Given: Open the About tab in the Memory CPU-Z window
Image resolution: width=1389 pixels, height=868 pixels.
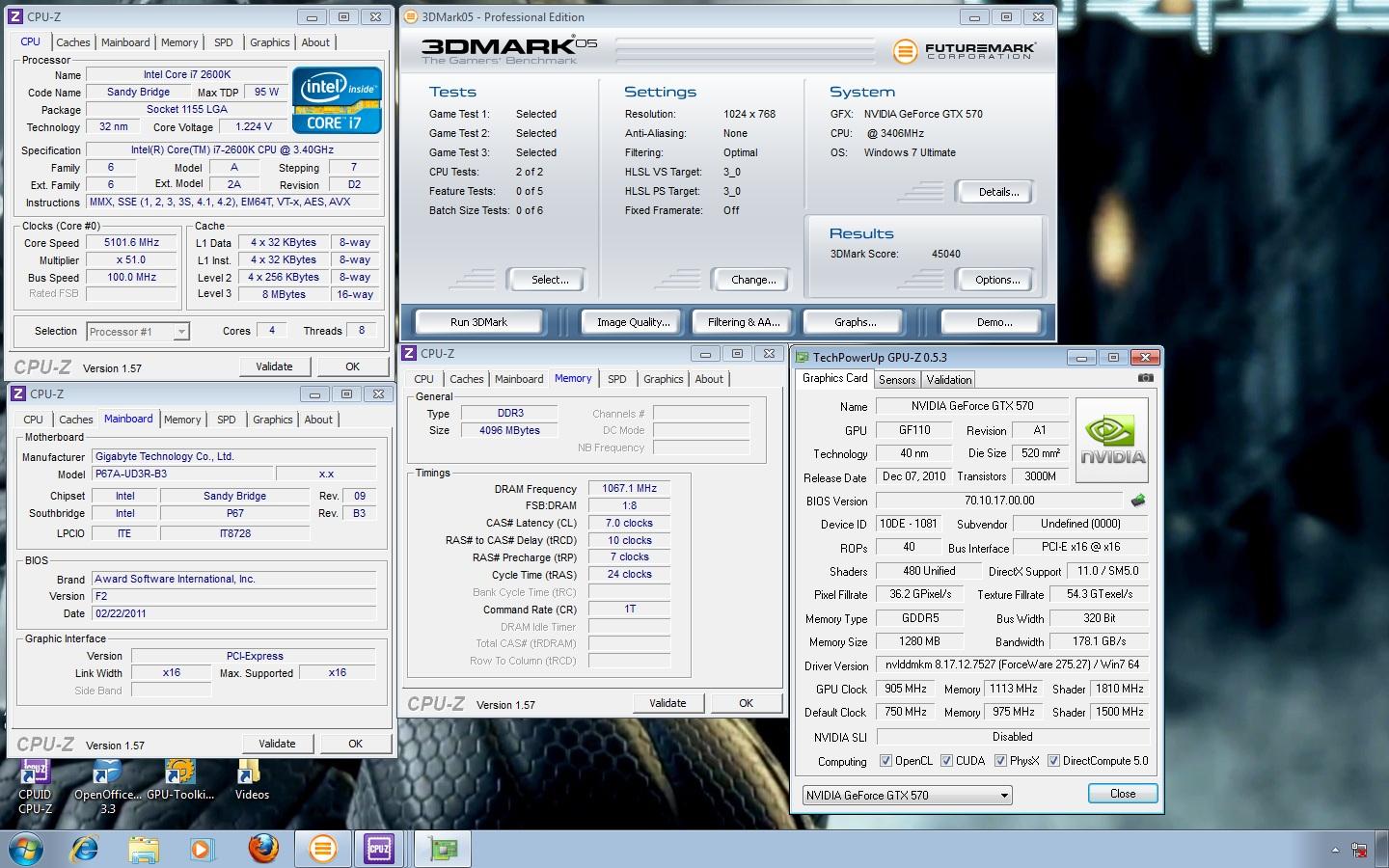Looking at the screenshot, I should pyautogui.click(x=709, y=379).
